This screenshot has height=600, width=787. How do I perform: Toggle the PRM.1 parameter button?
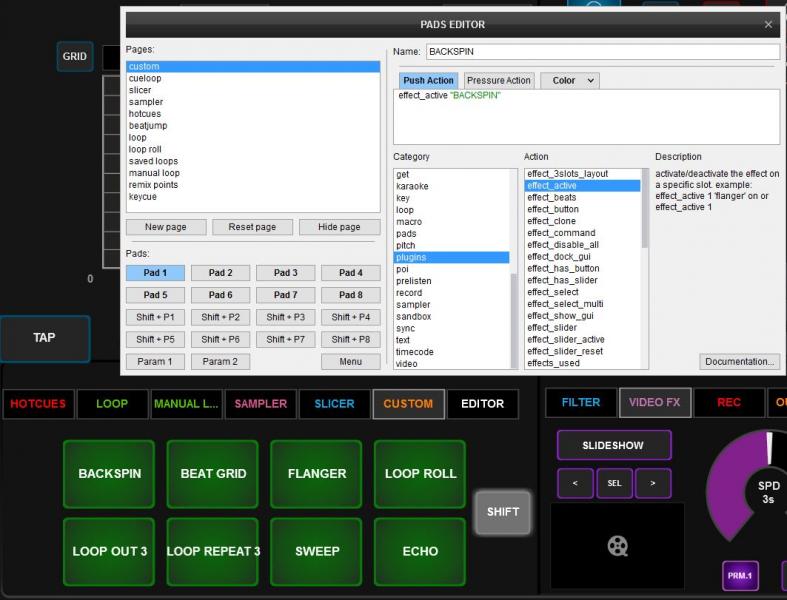(740, 575)
